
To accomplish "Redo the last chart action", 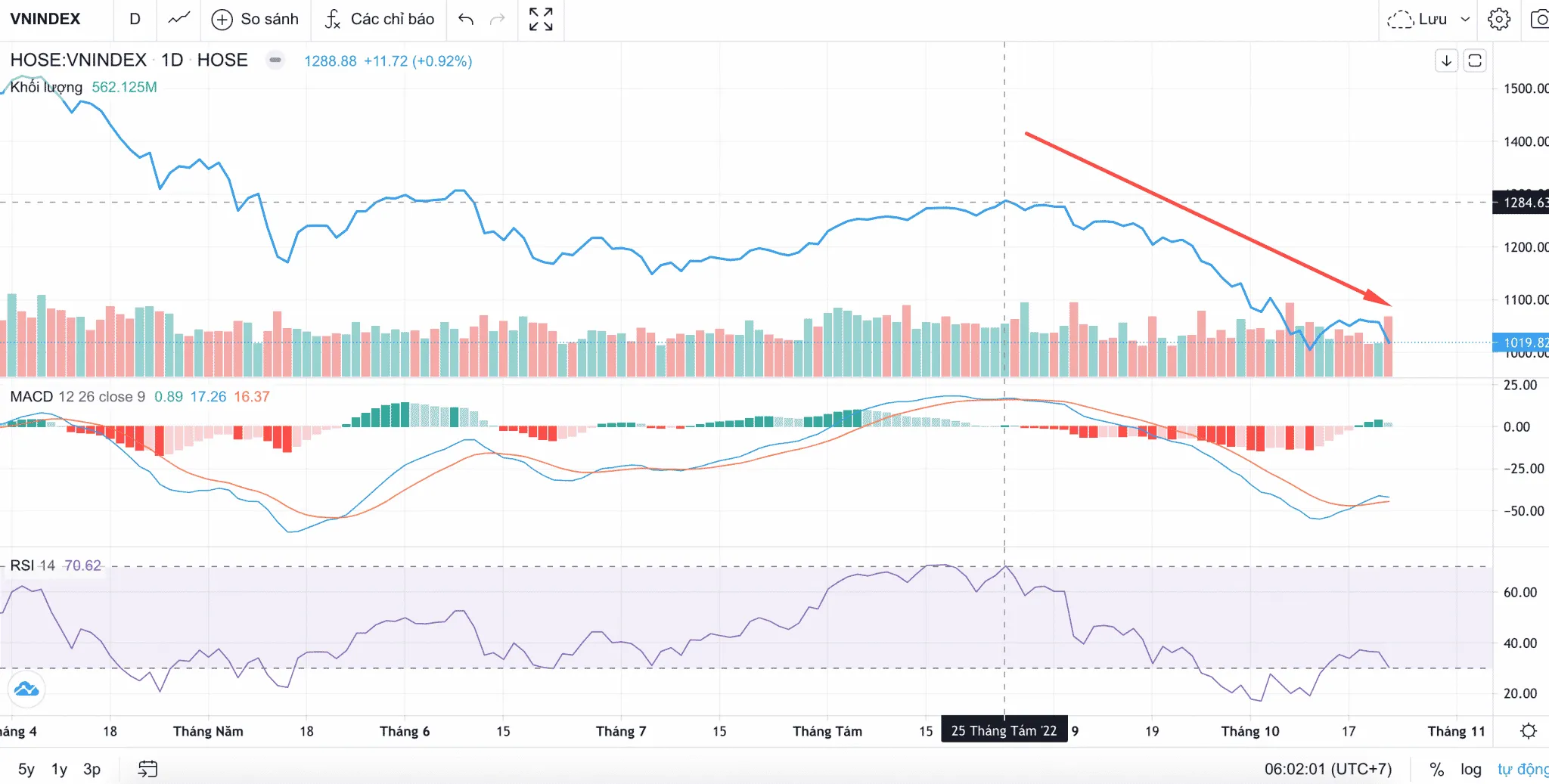I will tap(497, 19).
